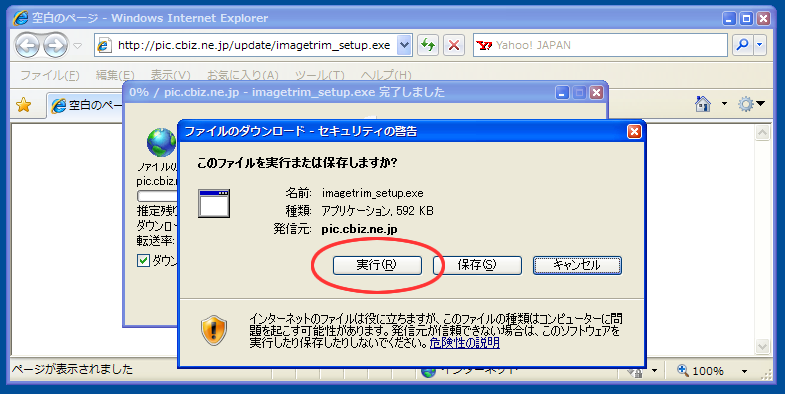Close the download progress window

click(596, 93)
